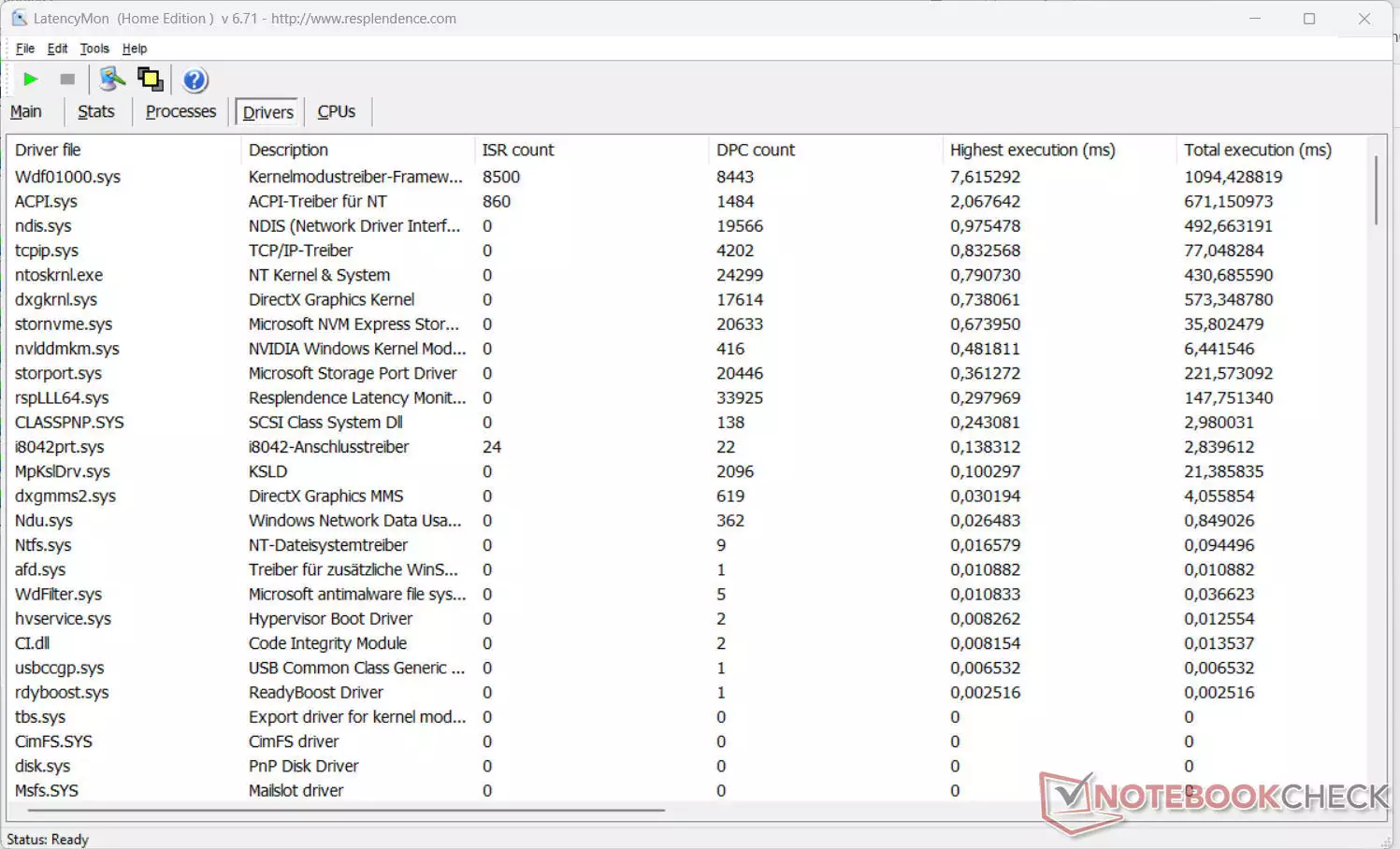Select the tcpip.sys driver row
Screen dimensions: 1400x849
pos(687,251)
